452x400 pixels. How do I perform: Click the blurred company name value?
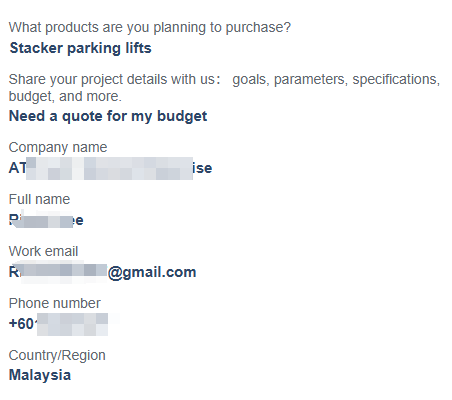(110, 168)
